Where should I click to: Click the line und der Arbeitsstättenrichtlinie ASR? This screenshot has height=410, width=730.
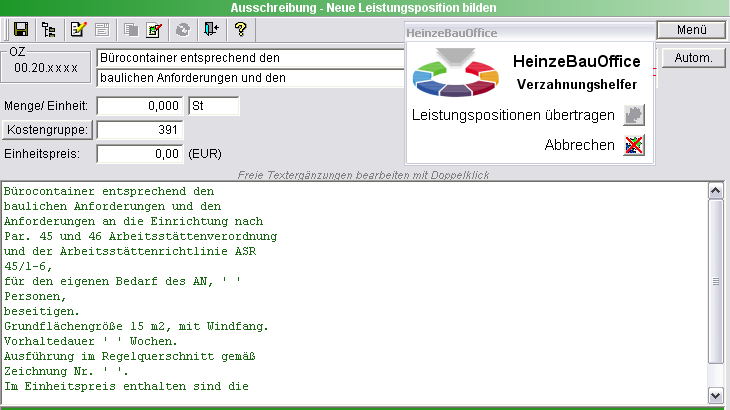pos(130,251)
